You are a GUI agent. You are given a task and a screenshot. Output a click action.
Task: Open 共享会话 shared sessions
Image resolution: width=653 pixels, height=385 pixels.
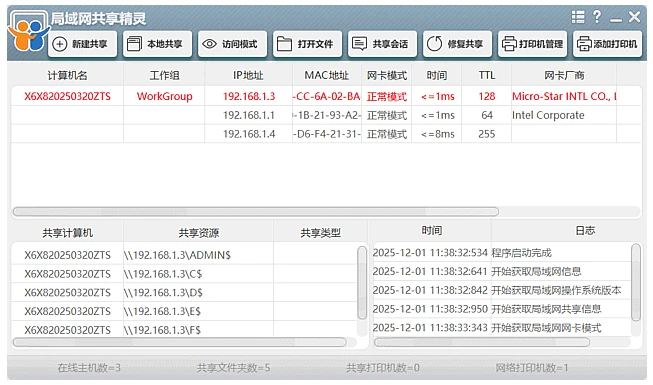[x=382, y=44]
